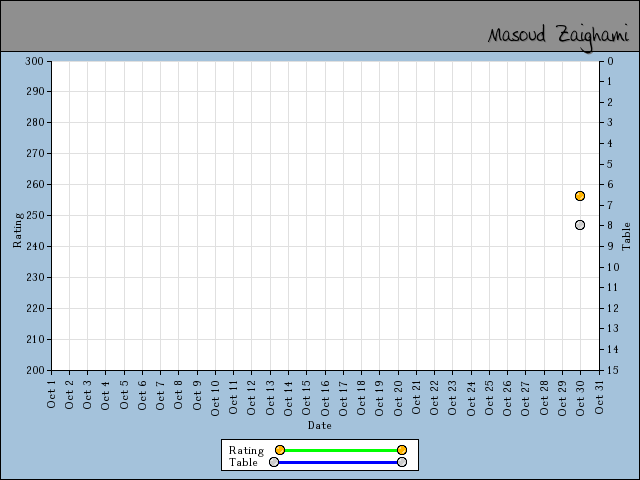
Task: Click the vertical "Table" right axis title
Action: coord(627,236)
